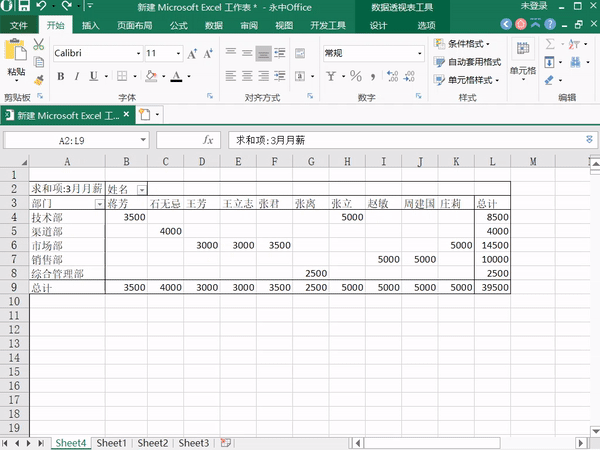Switch to the 公式 tab
The width and height of the screenshot is (600, 450).
pyautogui.click(x=179, y=26)
